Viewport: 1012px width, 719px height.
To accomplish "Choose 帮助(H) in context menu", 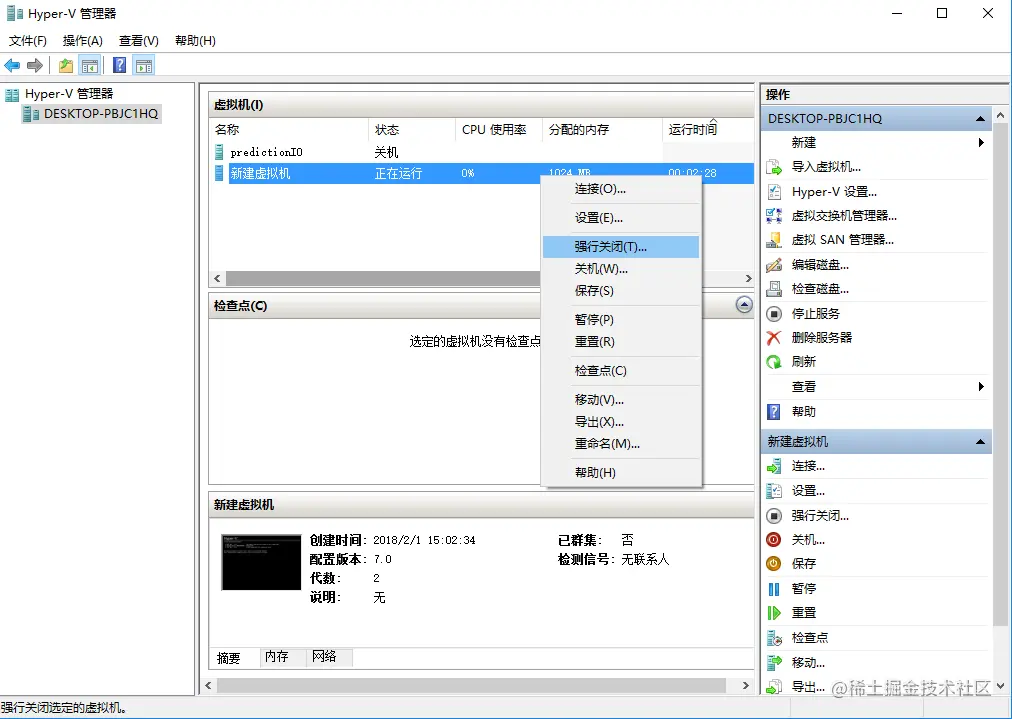I will (x=621, y=472).
